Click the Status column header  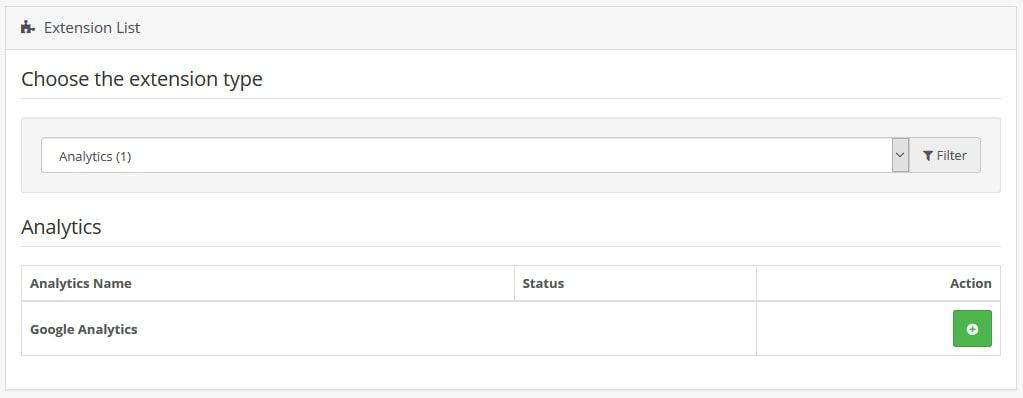pos(543,283)
